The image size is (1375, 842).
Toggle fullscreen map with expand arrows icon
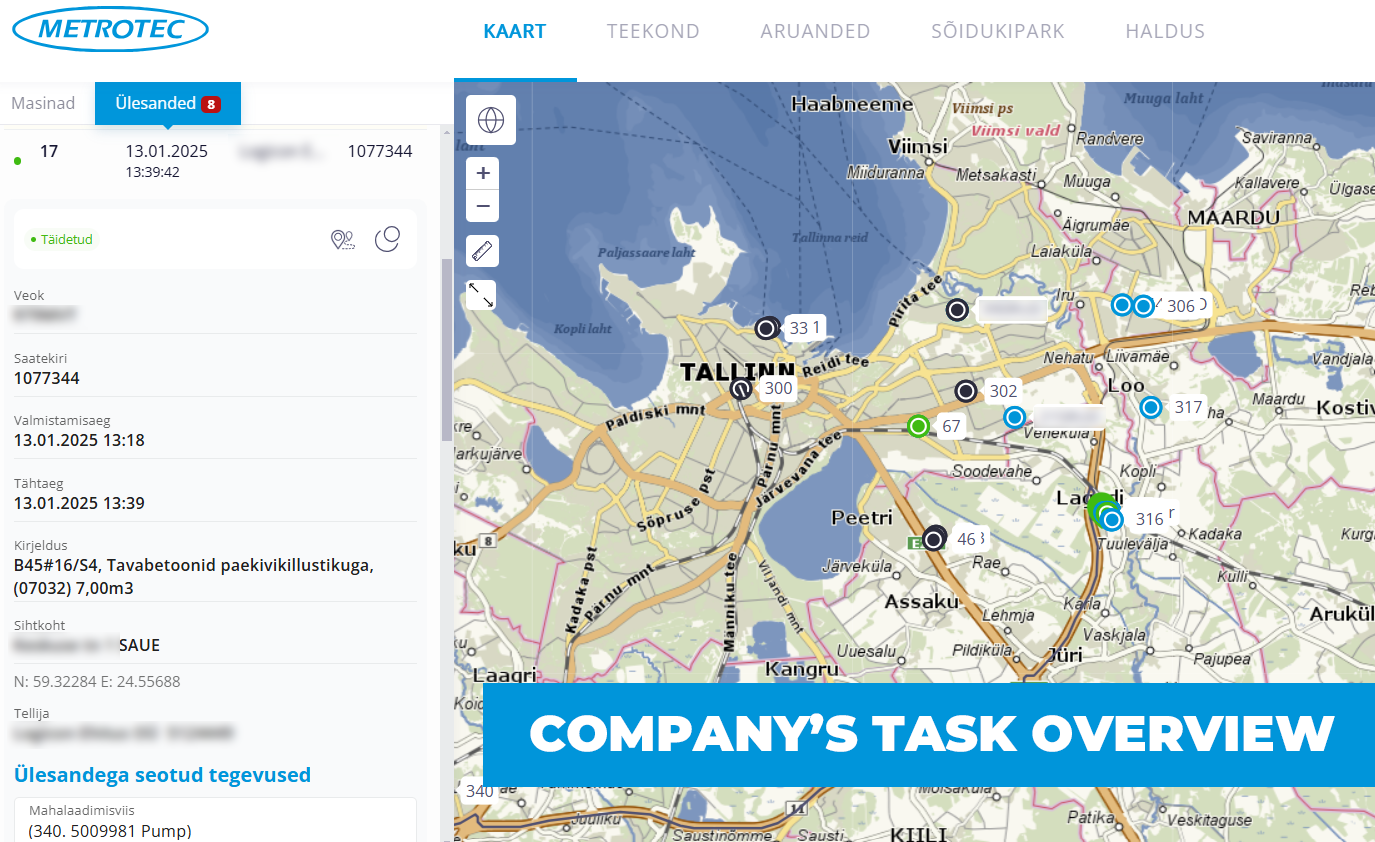pyautogui.click(x=482, y=294)
